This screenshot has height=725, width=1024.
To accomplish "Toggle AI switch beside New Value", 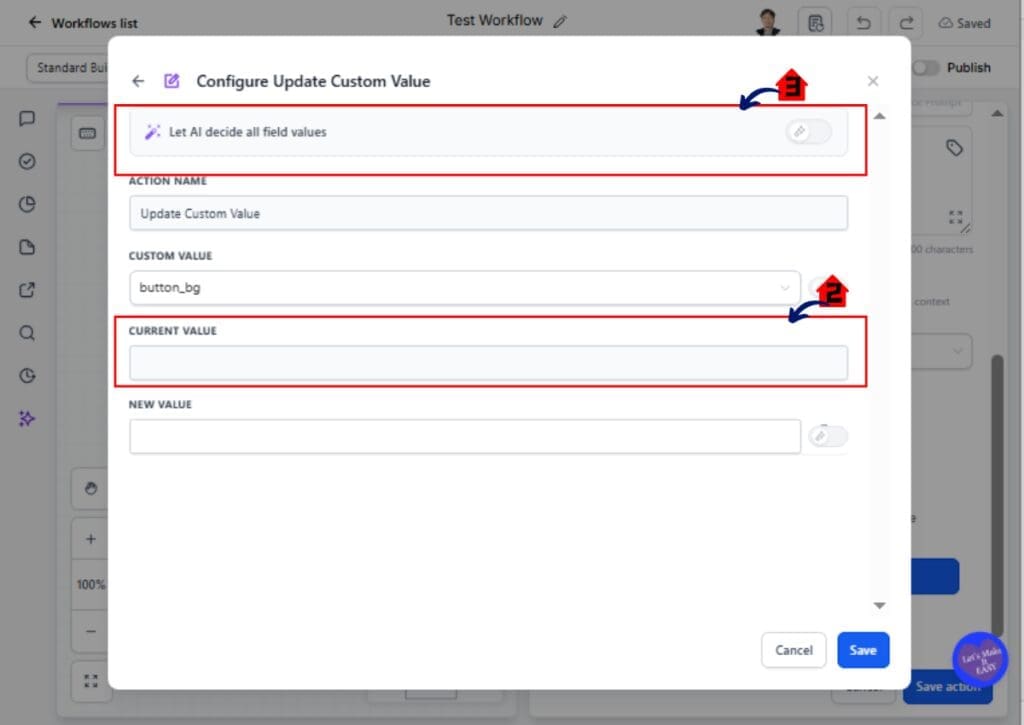I will pyautogui.click(x=827, y=436).
